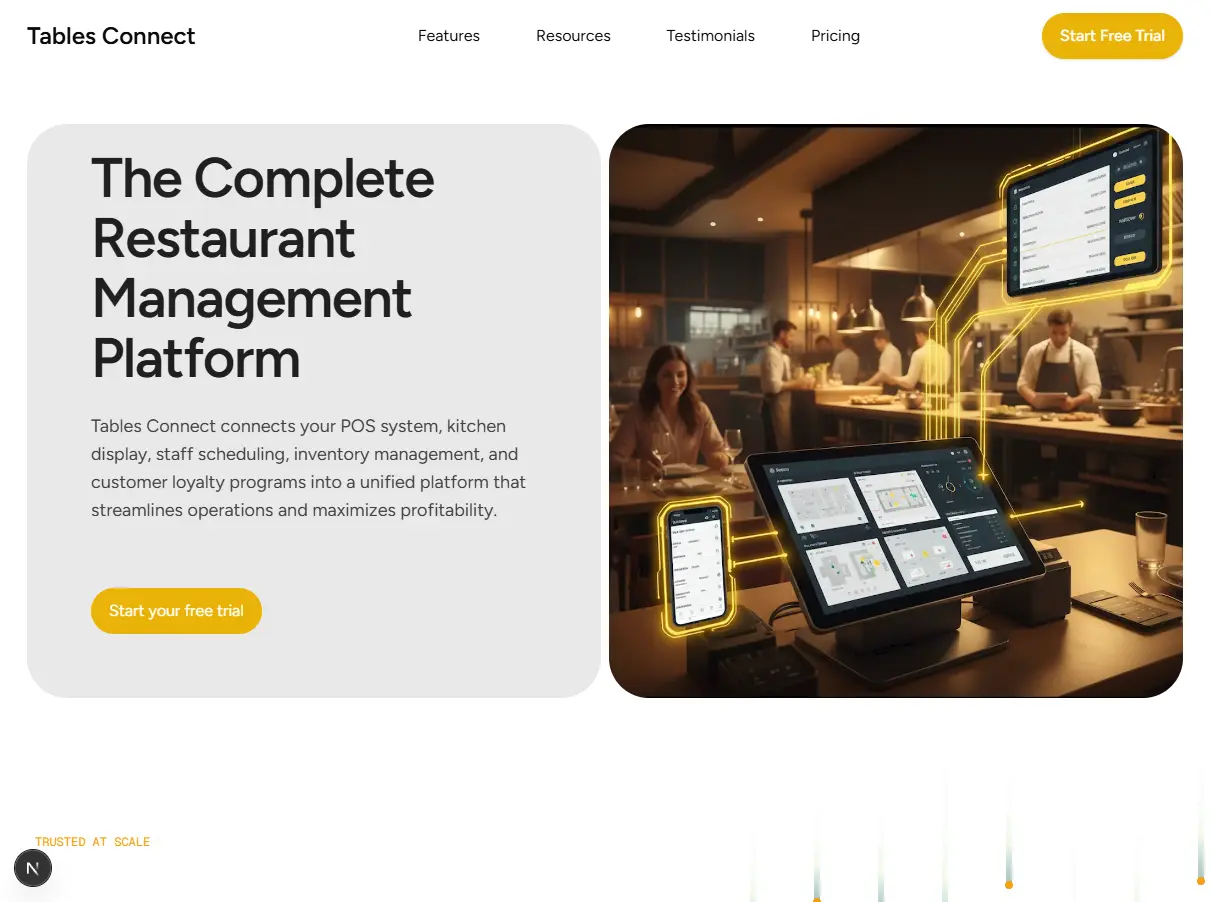
Task: Open the Resources navigation item
Action: (x=573, y=36)
